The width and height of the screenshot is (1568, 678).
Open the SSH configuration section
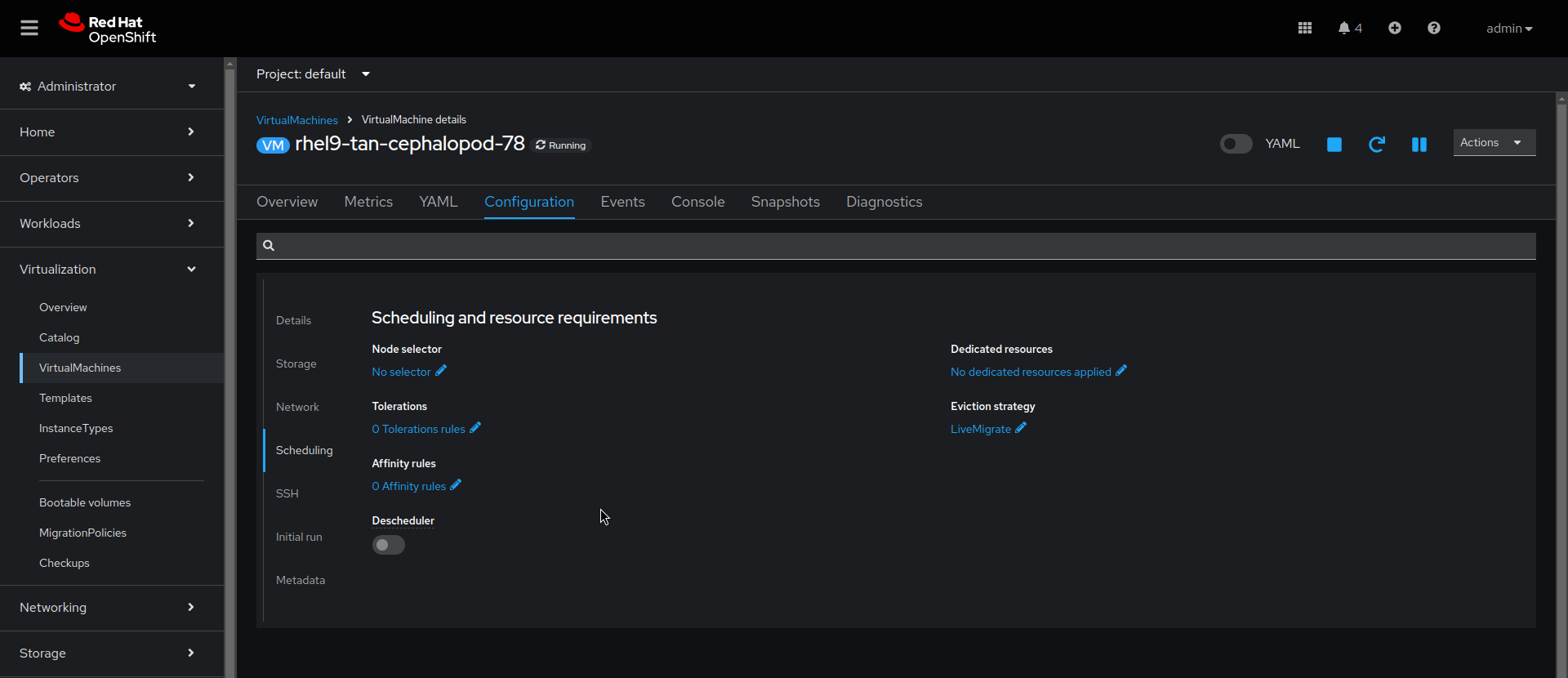(x=287, y=493)
